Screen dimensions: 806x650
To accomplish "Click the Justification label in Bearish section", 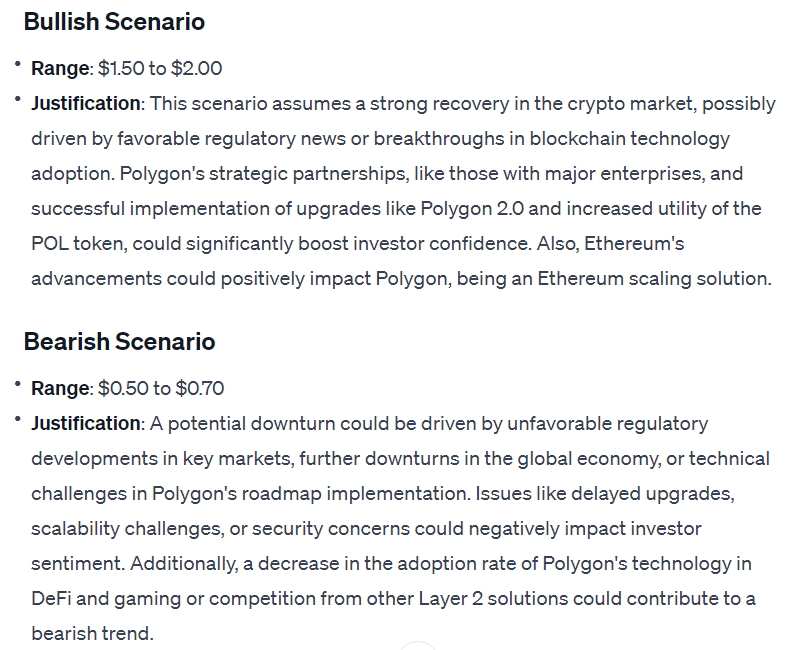I will click(x=86, y=424).
